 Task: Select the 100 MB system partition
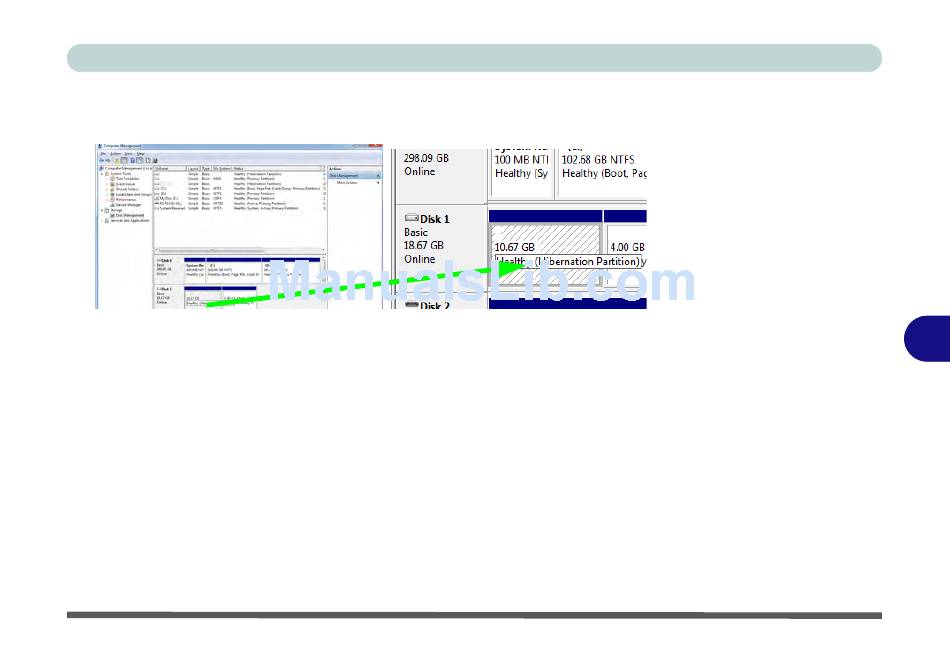tap(521, 173)
